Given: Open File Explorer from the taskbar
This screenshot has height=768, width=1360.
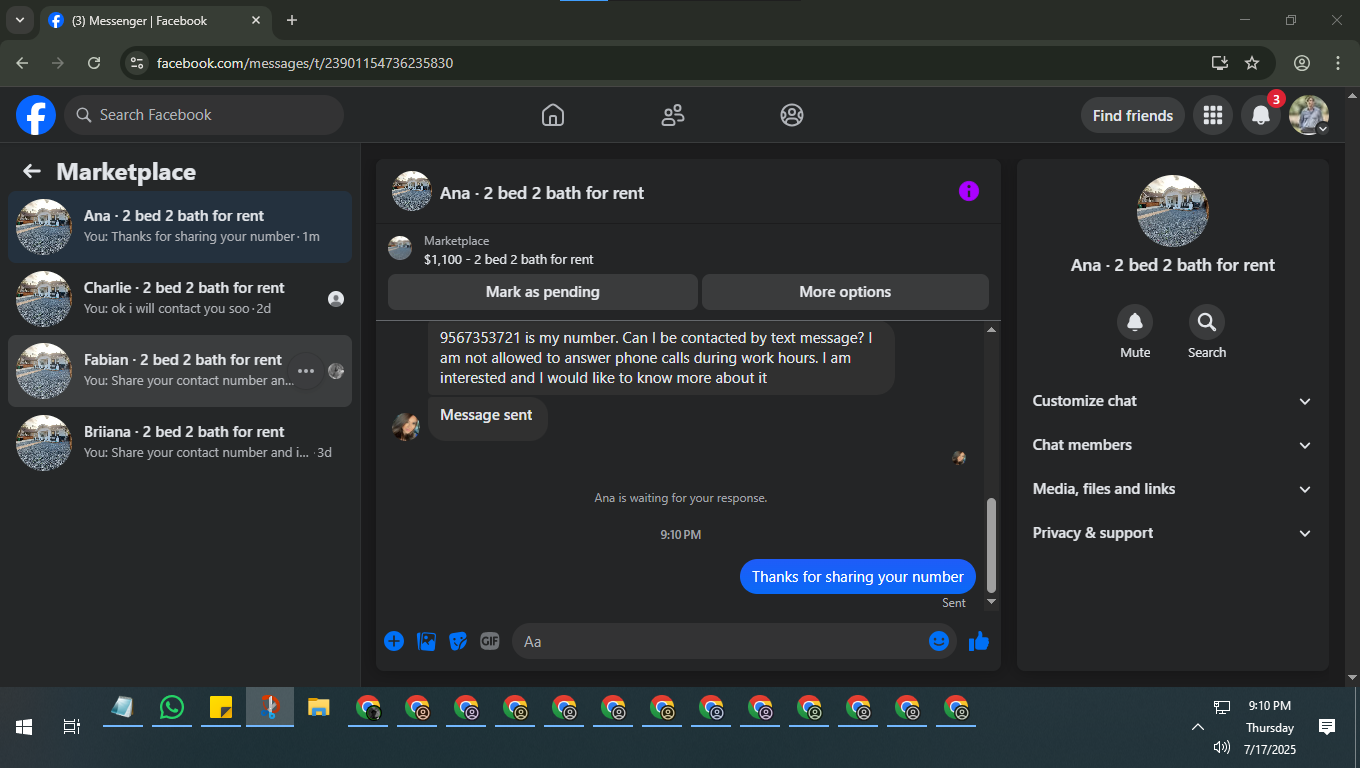Looking at the screenshot, I should pyautogui.click(x=319, y=707).
